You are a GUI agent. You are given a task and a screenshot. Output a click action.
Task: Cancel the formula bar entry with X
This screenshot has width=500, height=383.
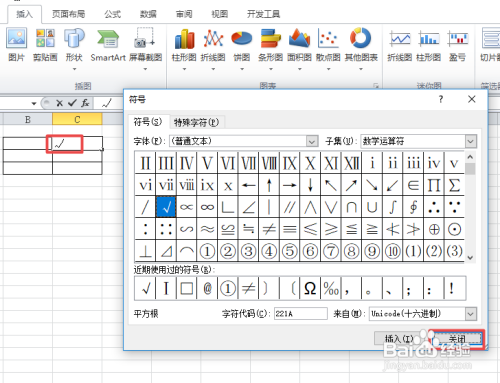pos(60,103)
